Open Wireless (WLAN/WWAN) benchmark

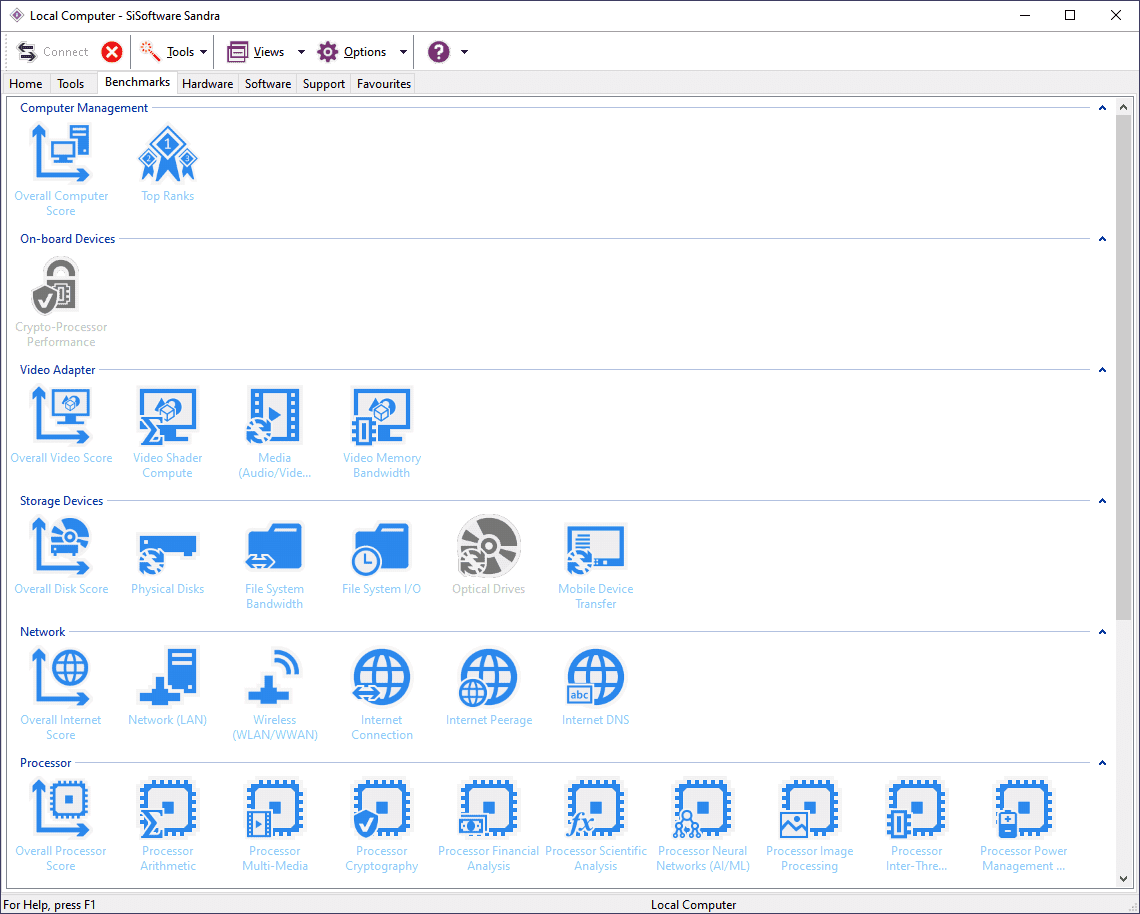[275, 694]
